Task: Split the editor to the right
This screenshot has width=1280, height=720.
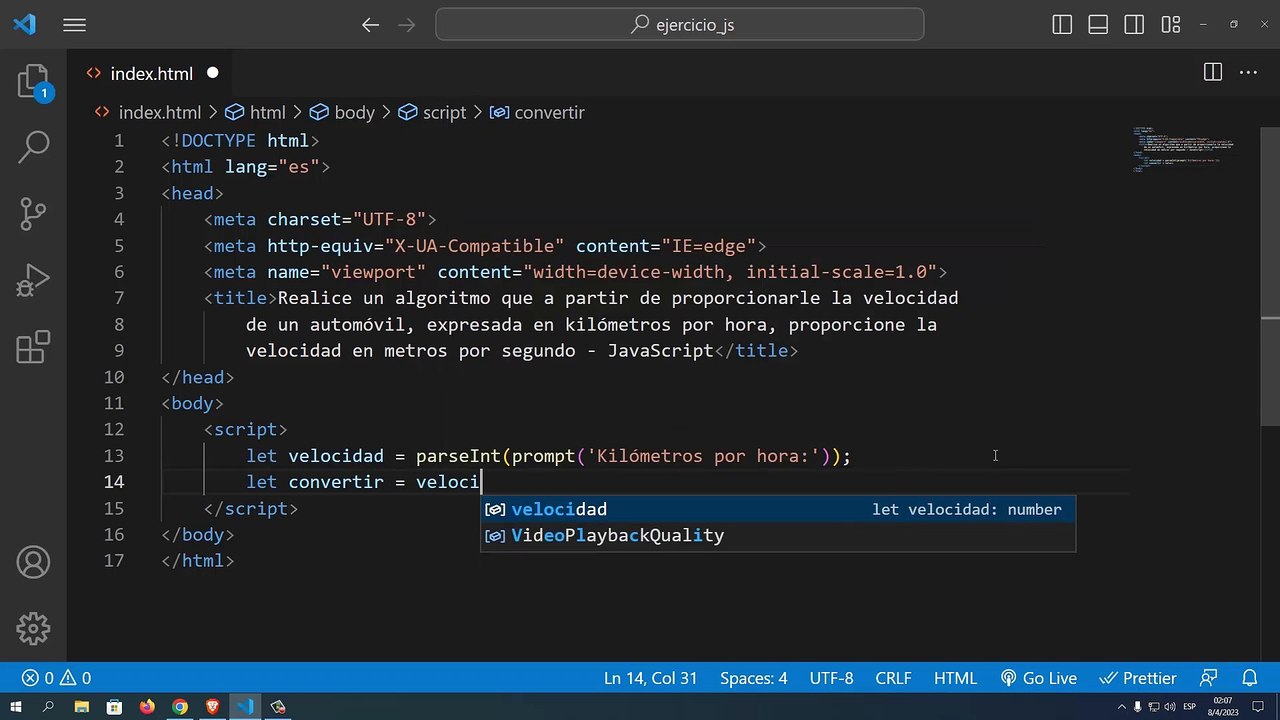Action: tap(1212, 72)
